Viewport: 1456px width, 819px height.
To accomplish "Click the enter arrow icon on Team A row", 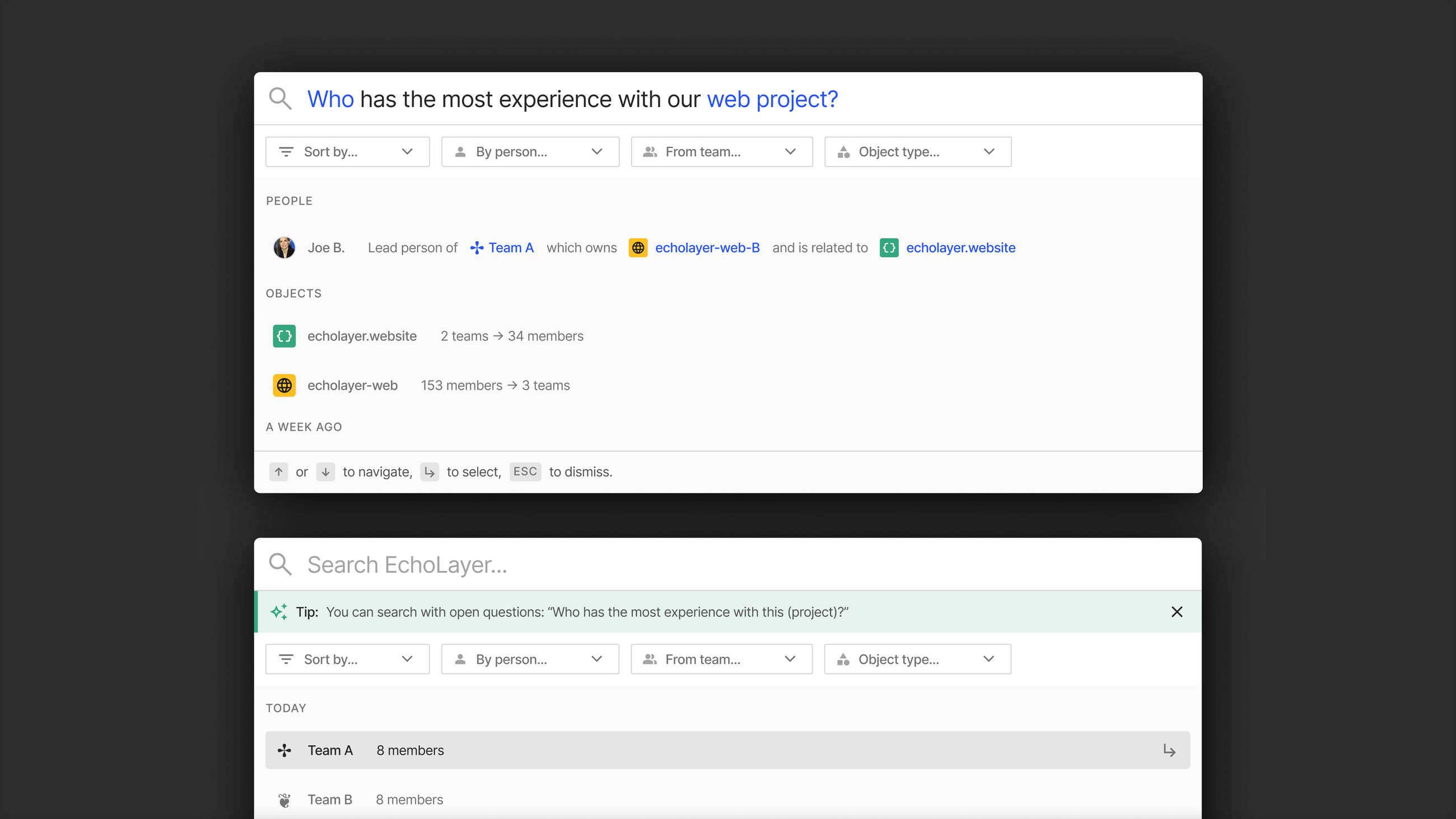I will (1169, 750).
